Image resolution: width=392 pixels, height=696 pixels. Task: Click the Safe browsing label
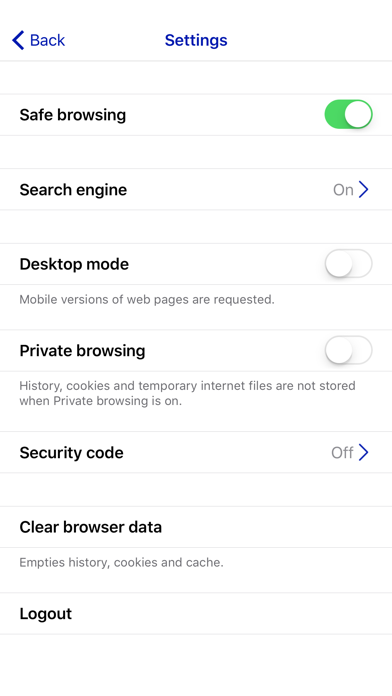[73, 115]
